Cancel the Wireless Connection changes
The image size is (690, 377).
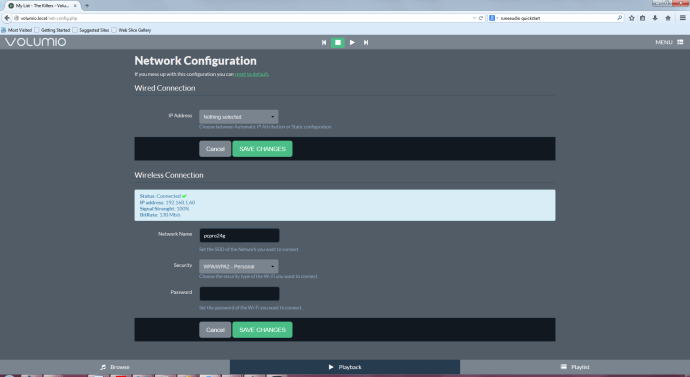215,329
